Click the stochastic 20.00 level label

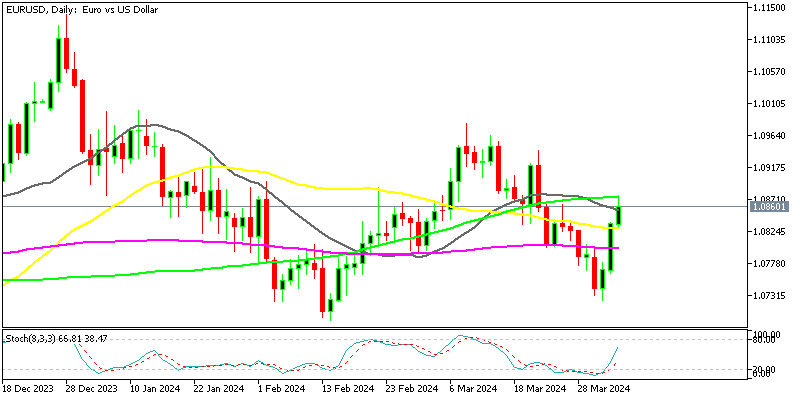[765, 370]
